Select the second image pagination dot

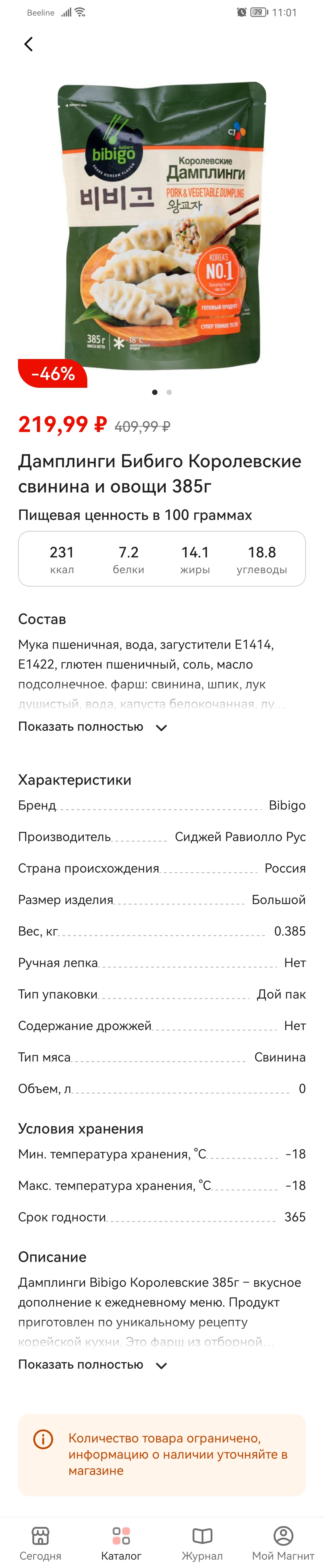[169, 392]
